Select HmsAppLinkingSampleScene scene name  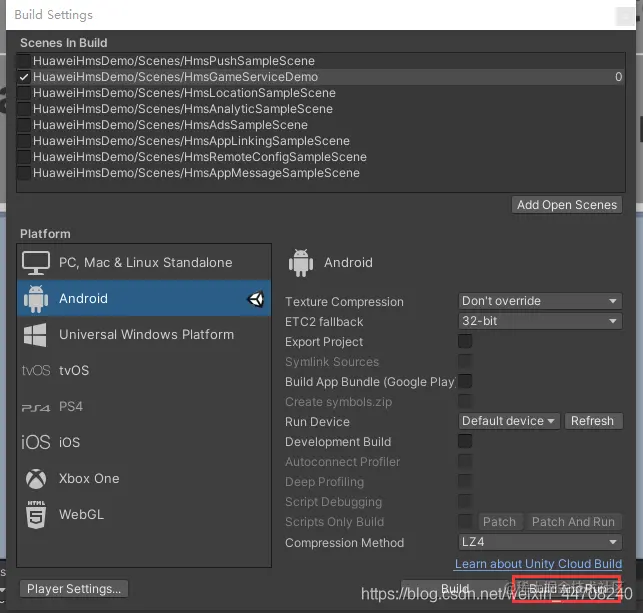pos(192,141)
